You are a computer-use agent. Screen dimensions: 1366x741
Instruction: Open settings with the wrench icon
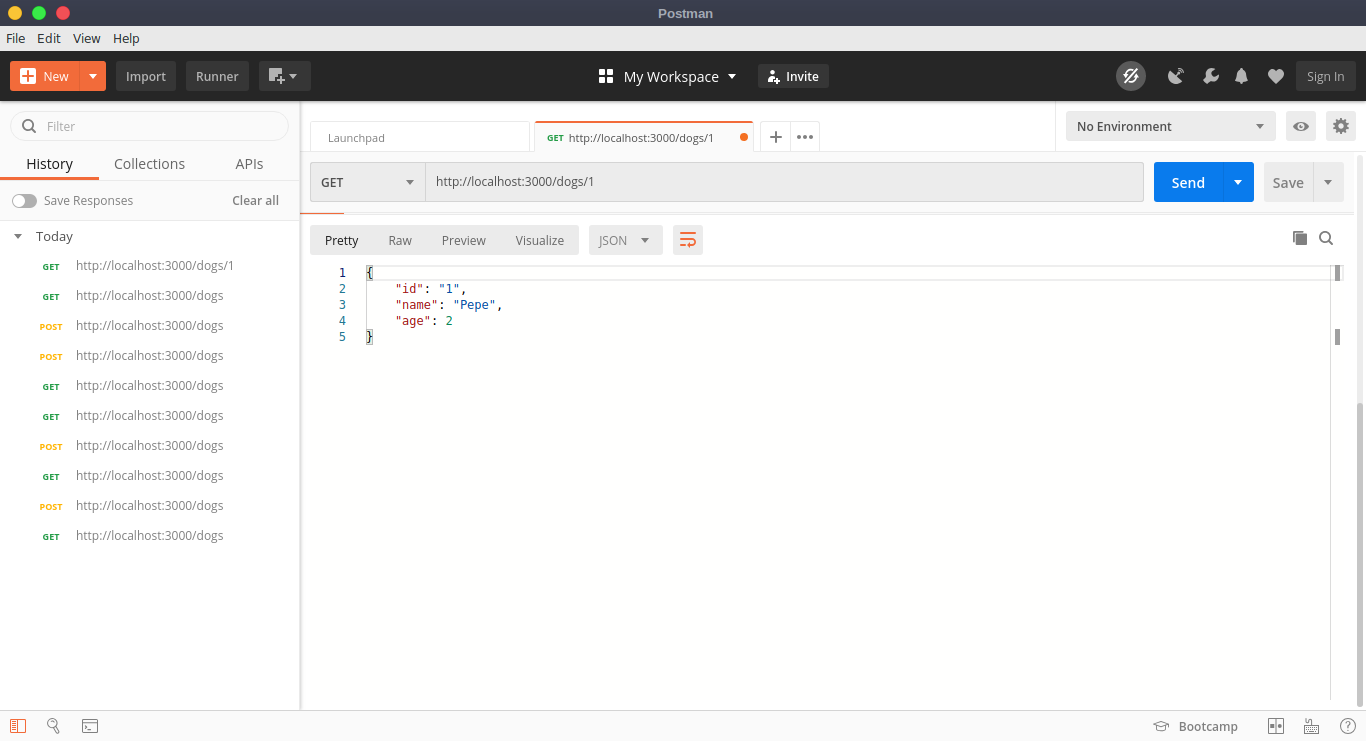(1210, 76)
